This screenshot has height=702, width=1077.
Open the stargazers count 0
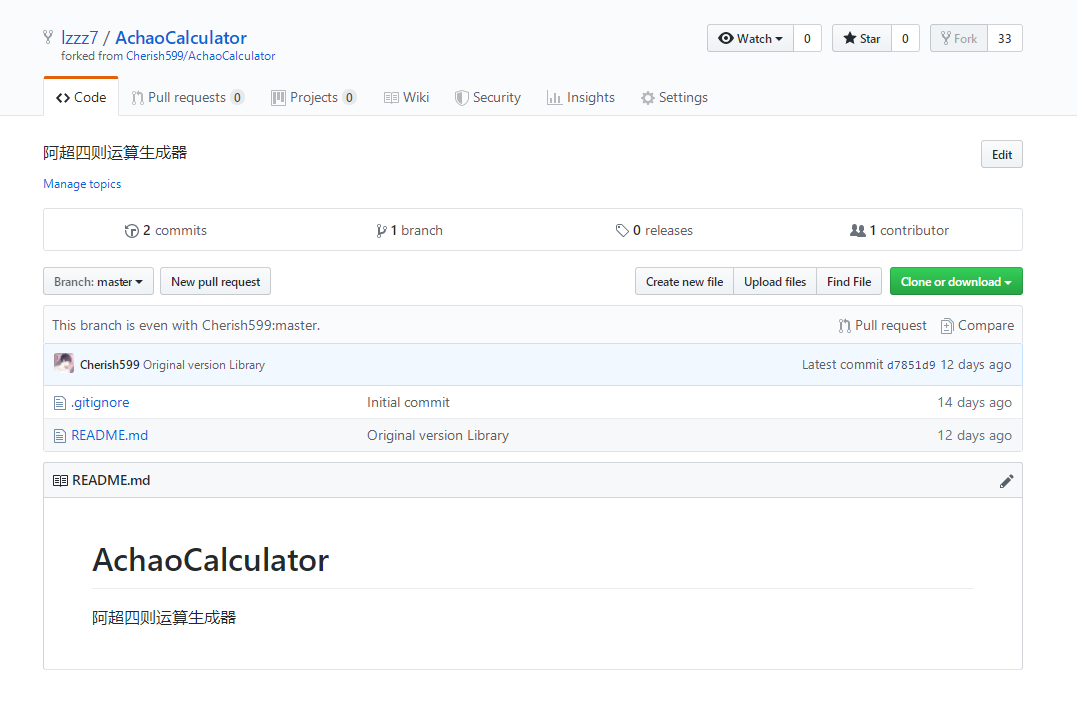(x=905, y=38)
